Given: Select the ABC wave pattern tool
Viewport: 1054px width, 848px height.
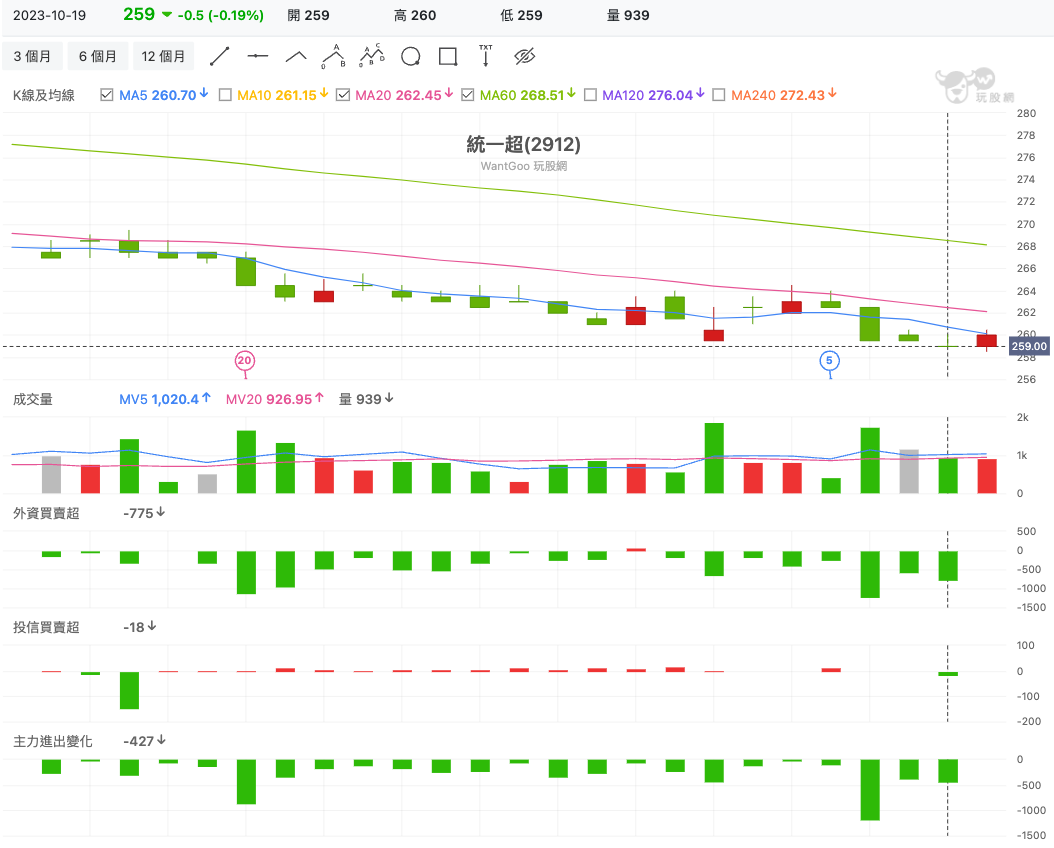Looking at the screenshot, I should pos(334,57).
